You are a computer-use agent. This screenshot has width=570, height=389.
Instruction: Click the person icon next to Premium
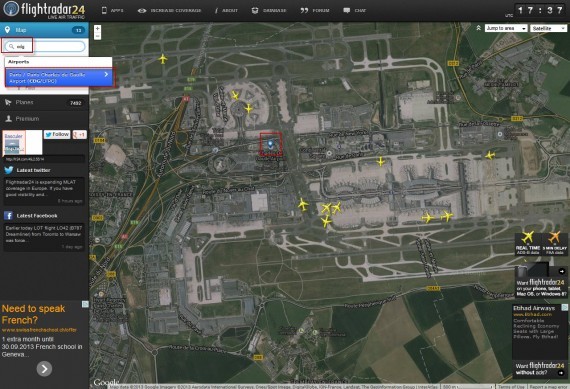pos(8,119)
